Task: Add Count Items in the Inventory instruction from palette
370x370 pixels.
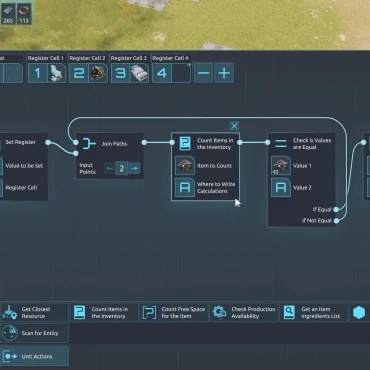Action: tap(104, 312)
